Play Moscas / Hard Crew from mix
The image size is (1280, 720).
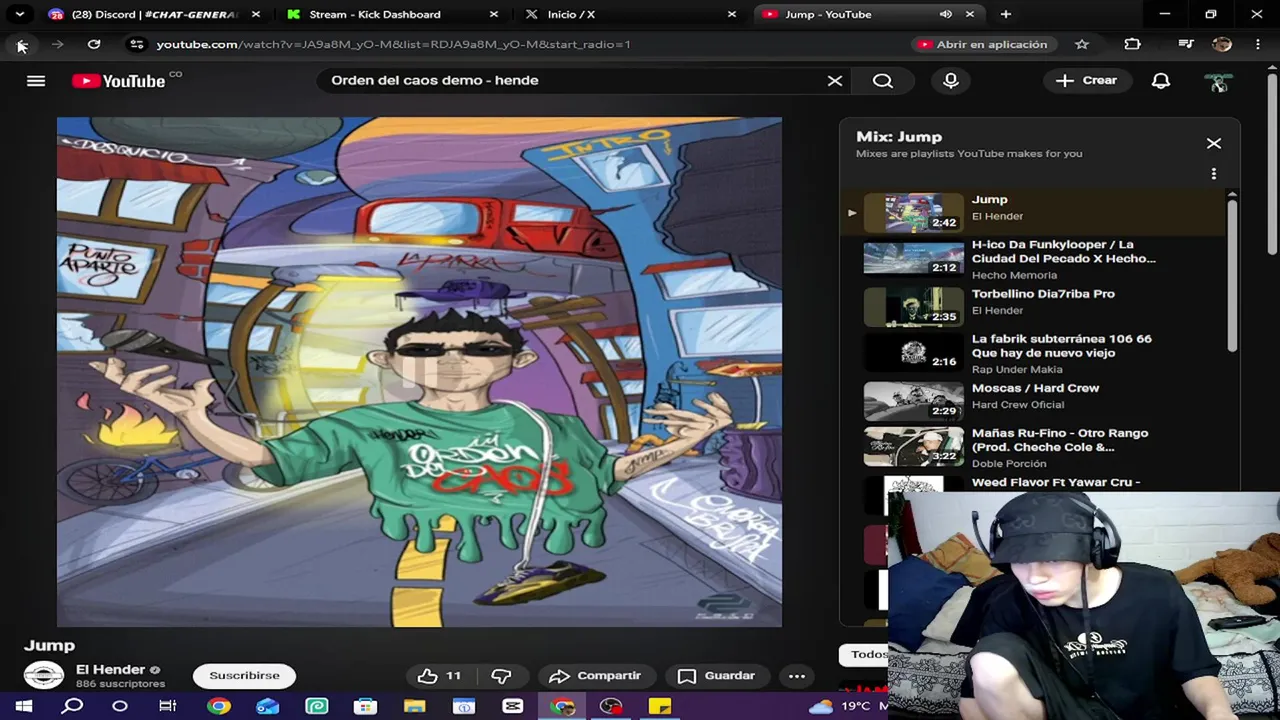click(x=1035, y=400)
